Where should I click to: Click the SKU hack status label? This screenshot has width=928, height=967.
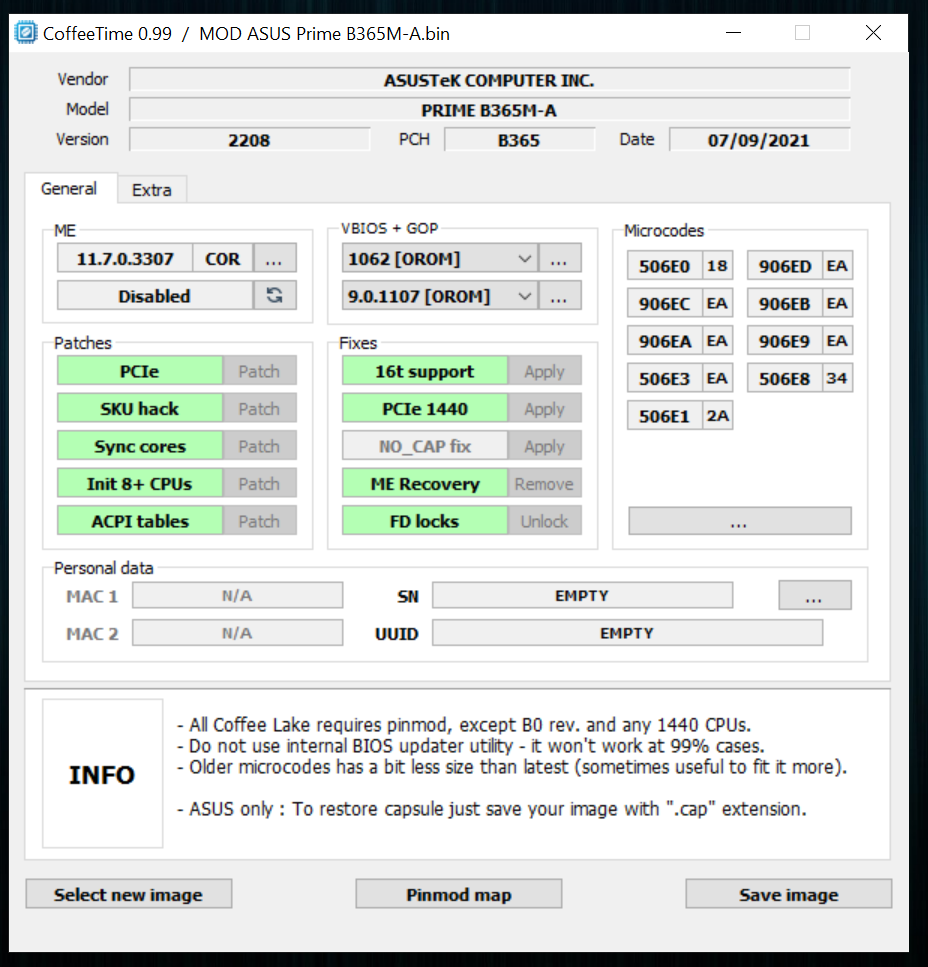140,408
